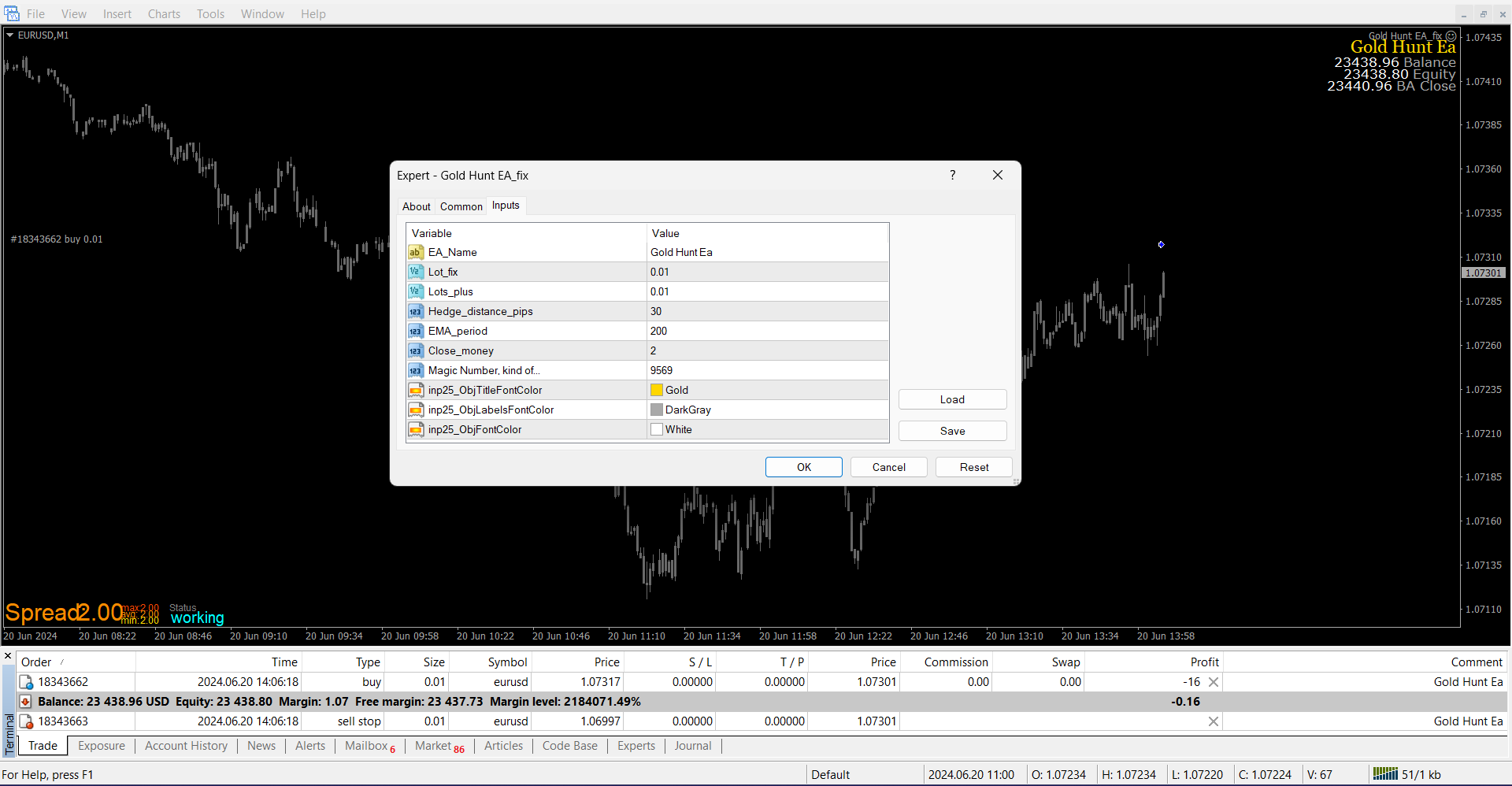Click the Hedge_distance_pips integer variable icon
1512x786 pixels.
pyautogui.click(x=415, y=311)
